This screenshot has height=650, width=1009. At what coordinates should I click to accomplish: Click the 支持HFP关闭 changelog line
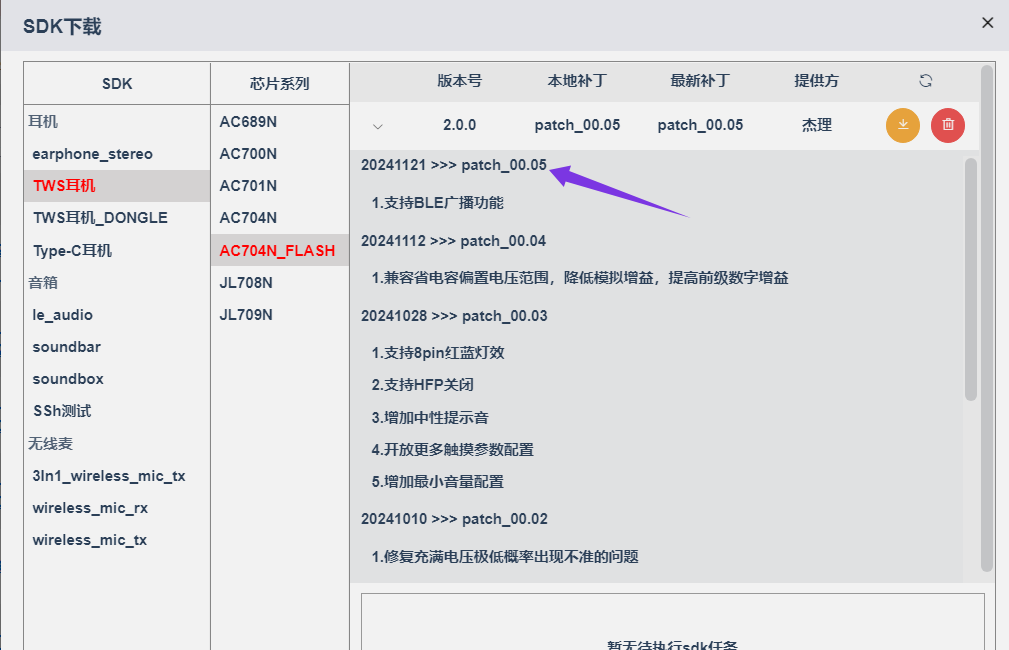click(422, 385)
